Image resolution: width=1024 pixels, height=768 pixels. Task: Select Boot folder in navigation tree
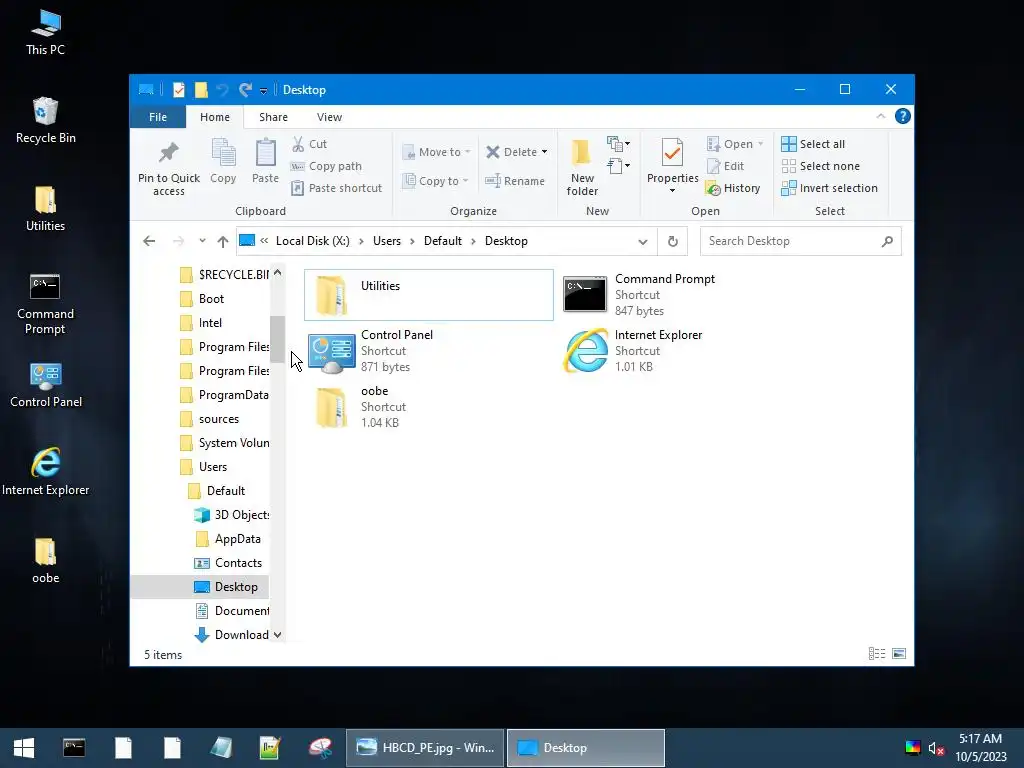pos(202,299)
